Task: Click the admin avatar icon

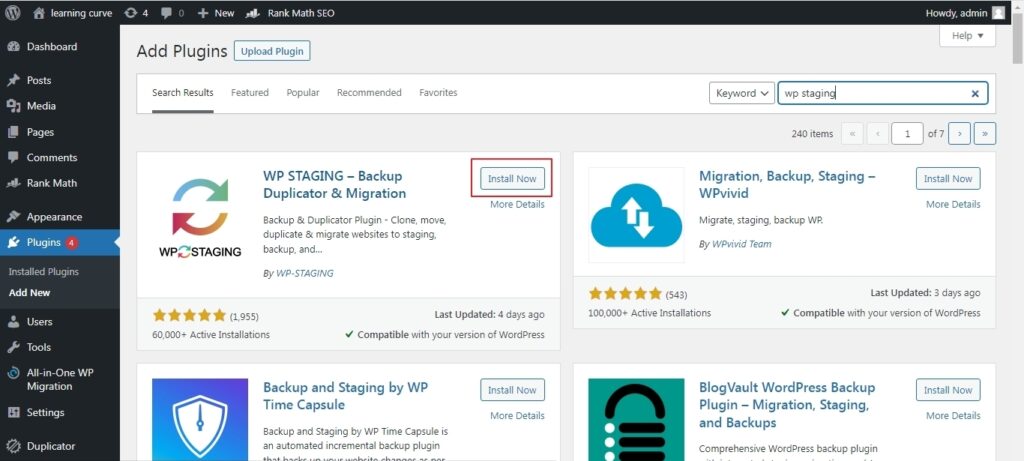Action: click(998, 12)
